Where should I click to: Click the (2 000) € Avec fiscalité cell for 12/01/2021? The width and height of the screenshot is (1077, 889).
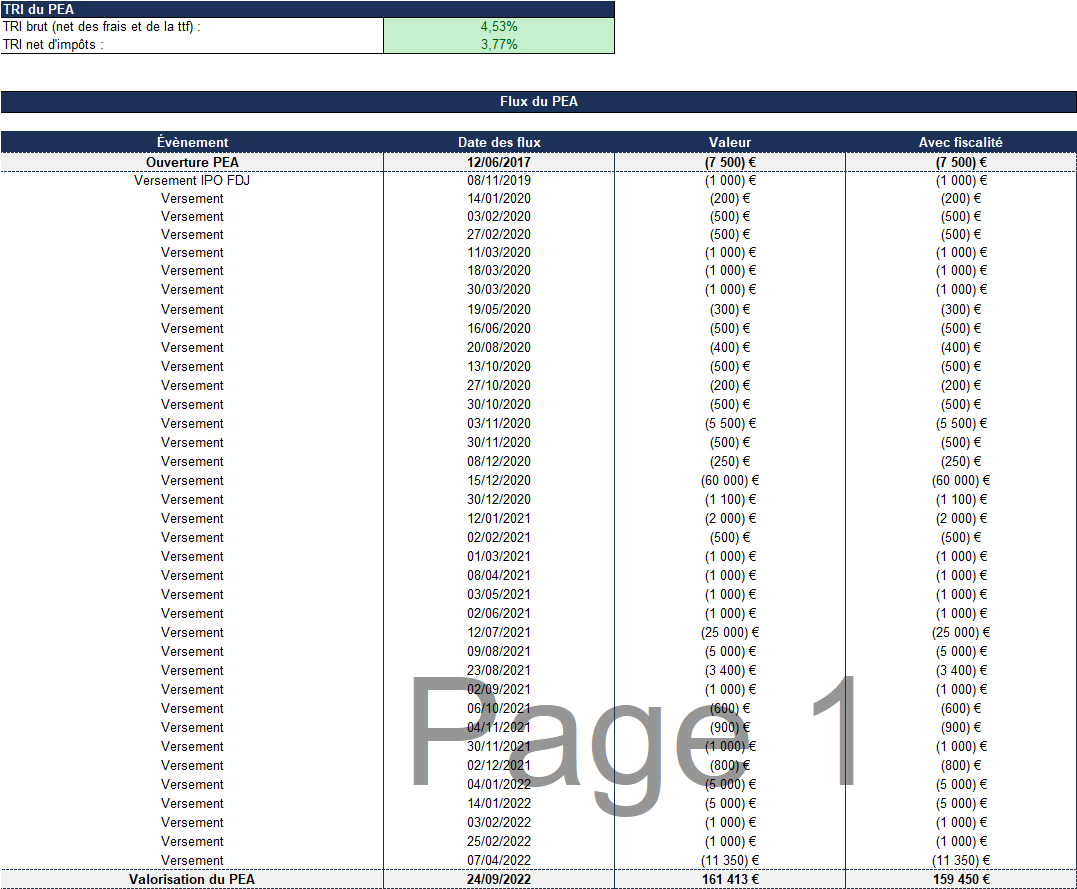[960, 519]
